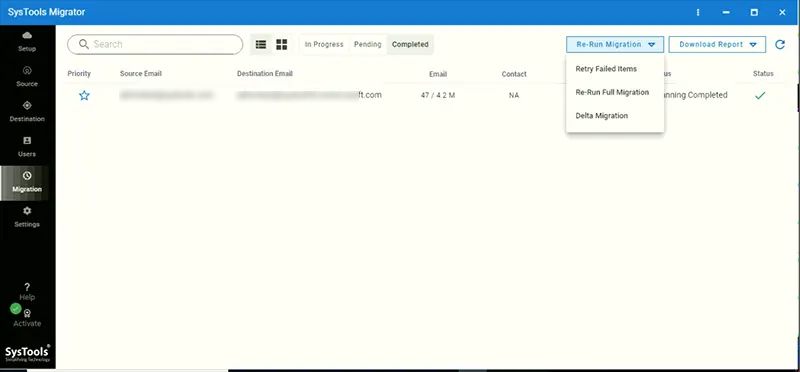The image size is (800, 372).
Task: Click the SysTools logo at bottom
Action: point(28,353)
